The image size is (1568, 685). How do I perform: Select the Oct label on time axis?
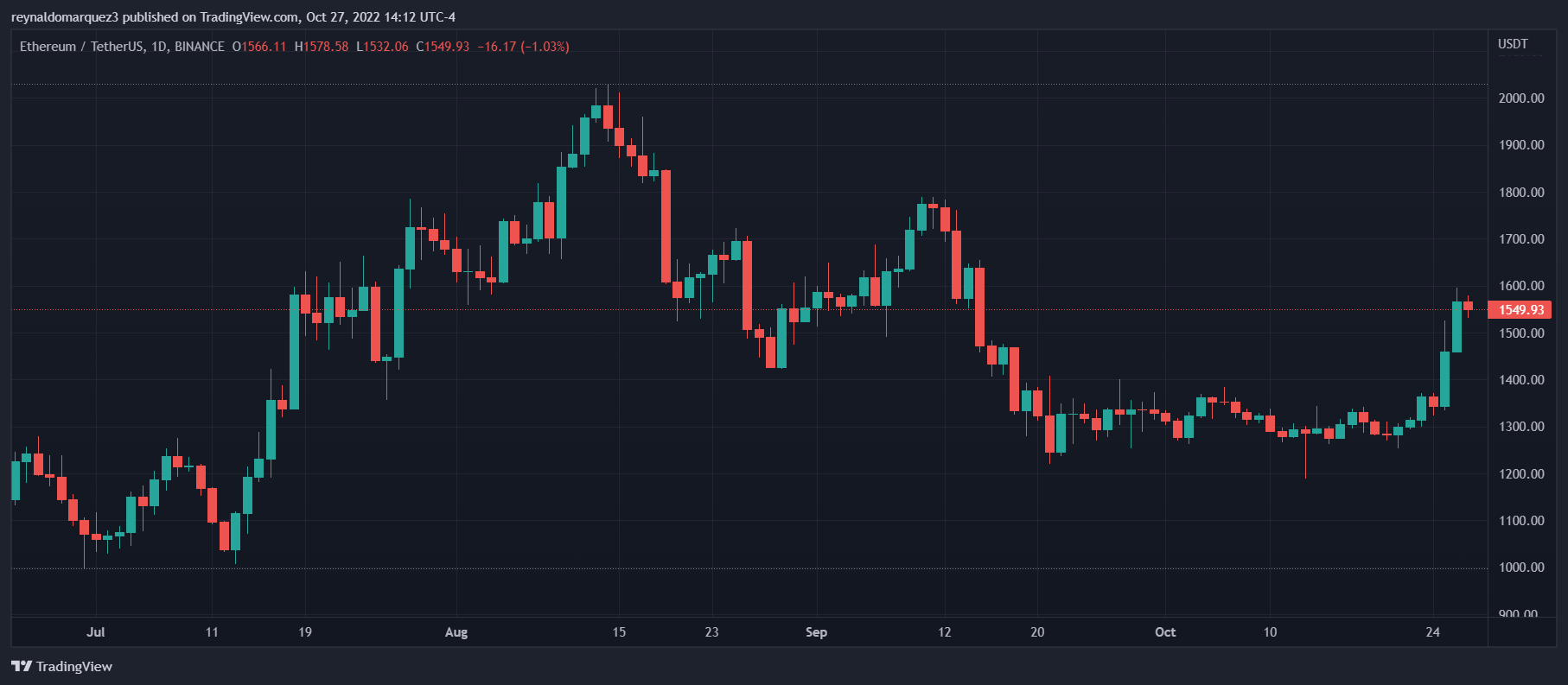[x=1165, y=632]
